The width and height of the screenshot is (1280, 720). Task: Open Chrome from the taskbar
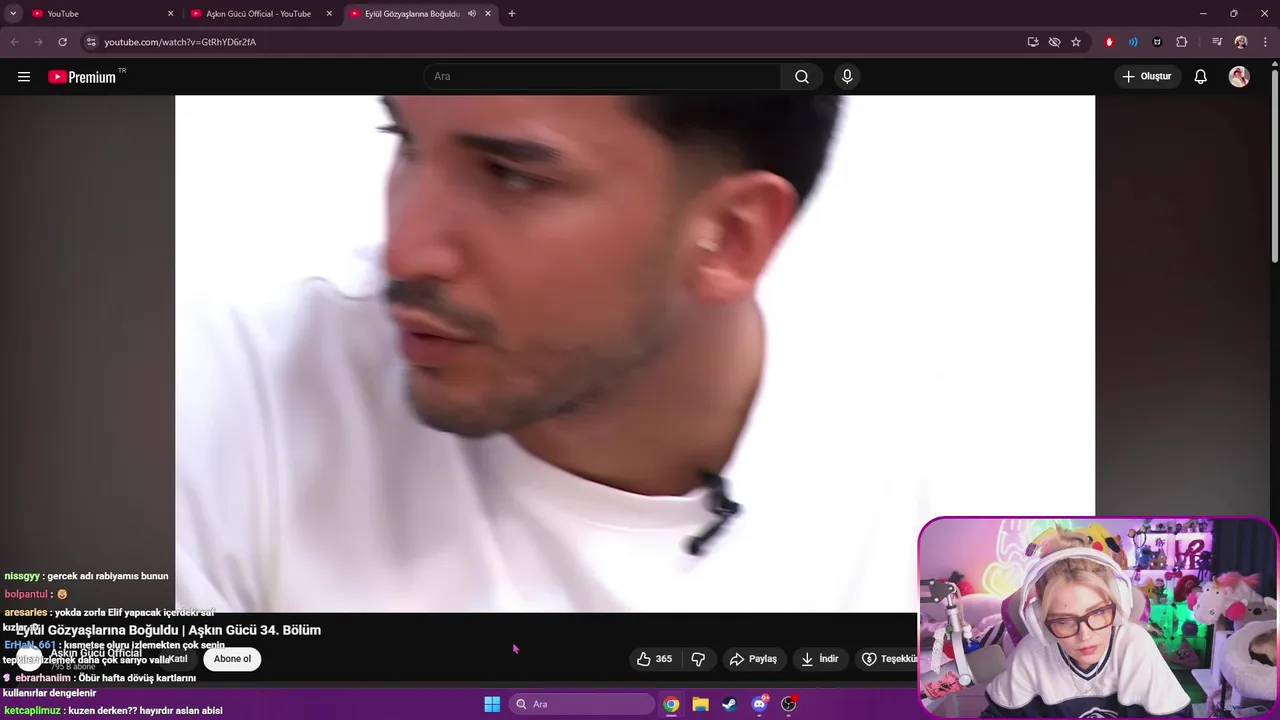(671, 704)
